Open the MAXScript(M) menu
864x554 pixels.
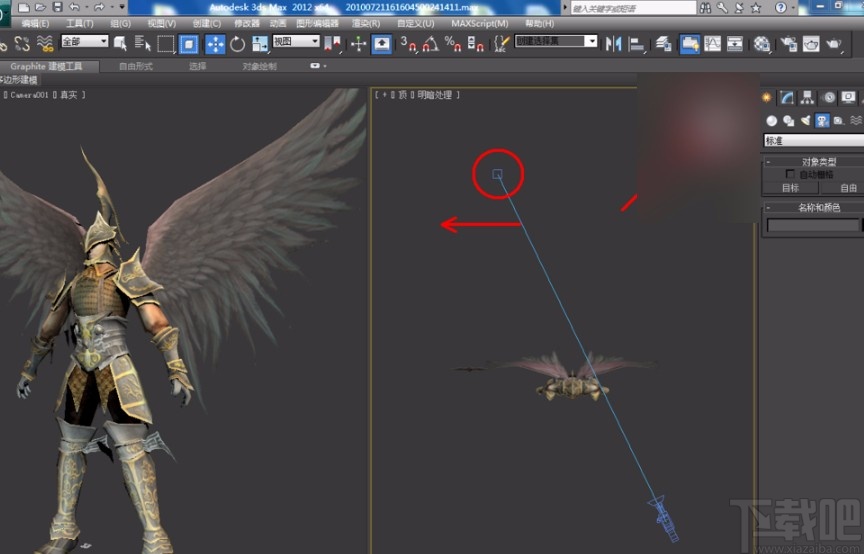coord(479,23)
